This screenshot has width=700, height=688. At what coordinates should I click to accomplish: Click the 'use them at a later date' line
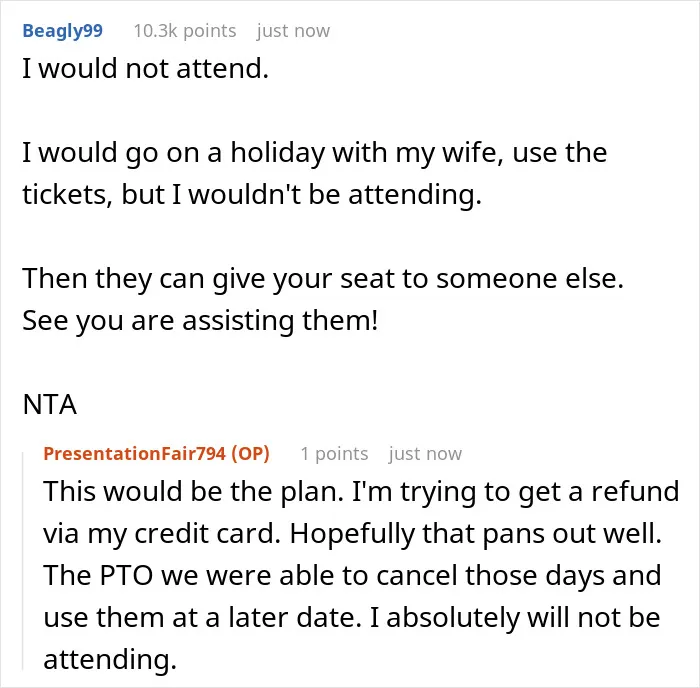352,617
